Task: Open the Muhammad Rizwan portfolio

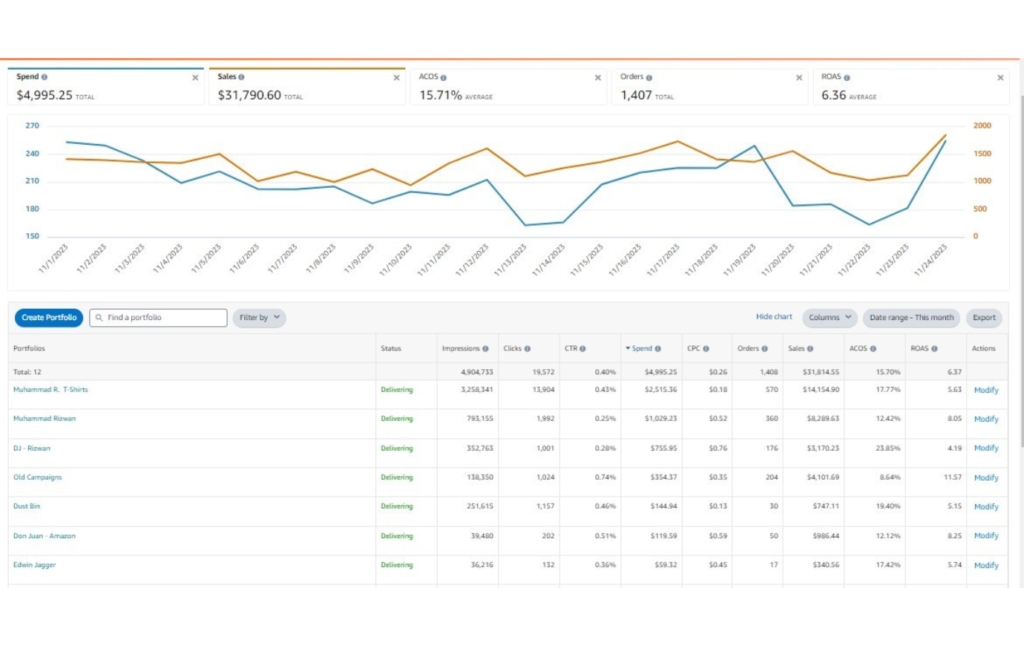Action: [44, 419]
